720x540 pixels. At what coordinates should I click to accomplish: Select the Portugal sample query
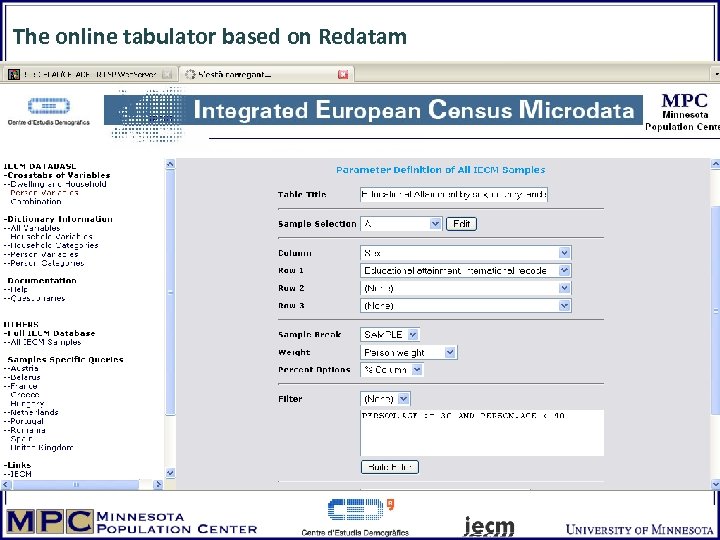(24, 421)
